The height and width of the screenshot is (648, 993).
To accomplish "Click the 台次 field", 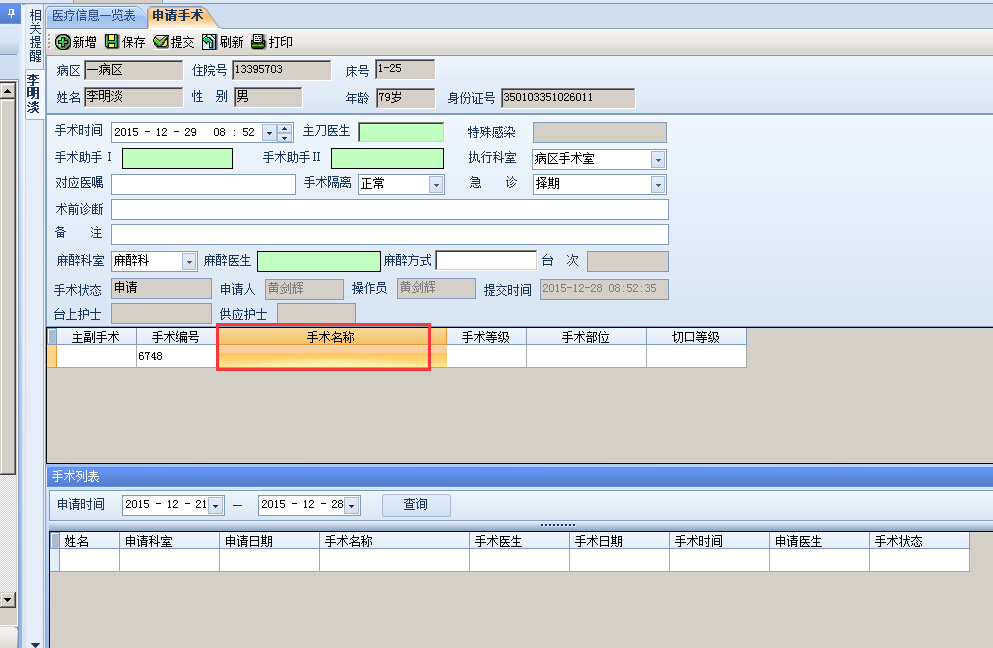I will pos(628,261).
